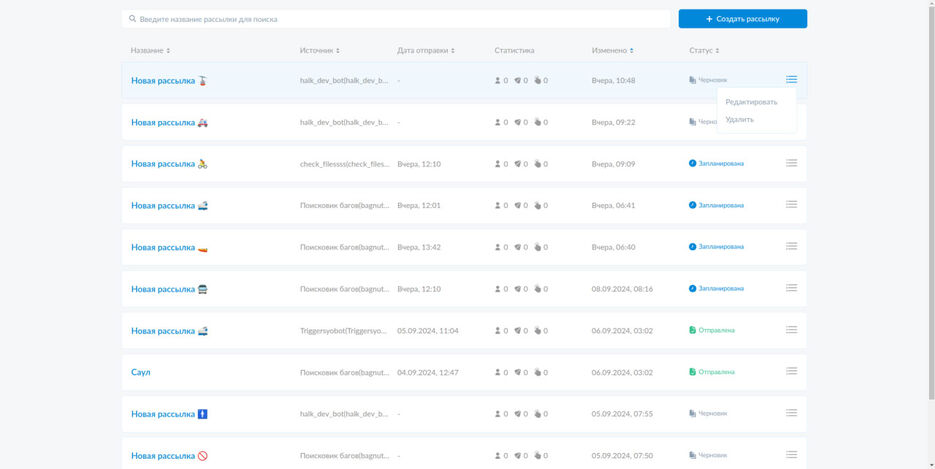The height and width of the screenshot is (469, 935).
Task: Open Новая рассылка with bus emoji
Action: coord(169,289)
